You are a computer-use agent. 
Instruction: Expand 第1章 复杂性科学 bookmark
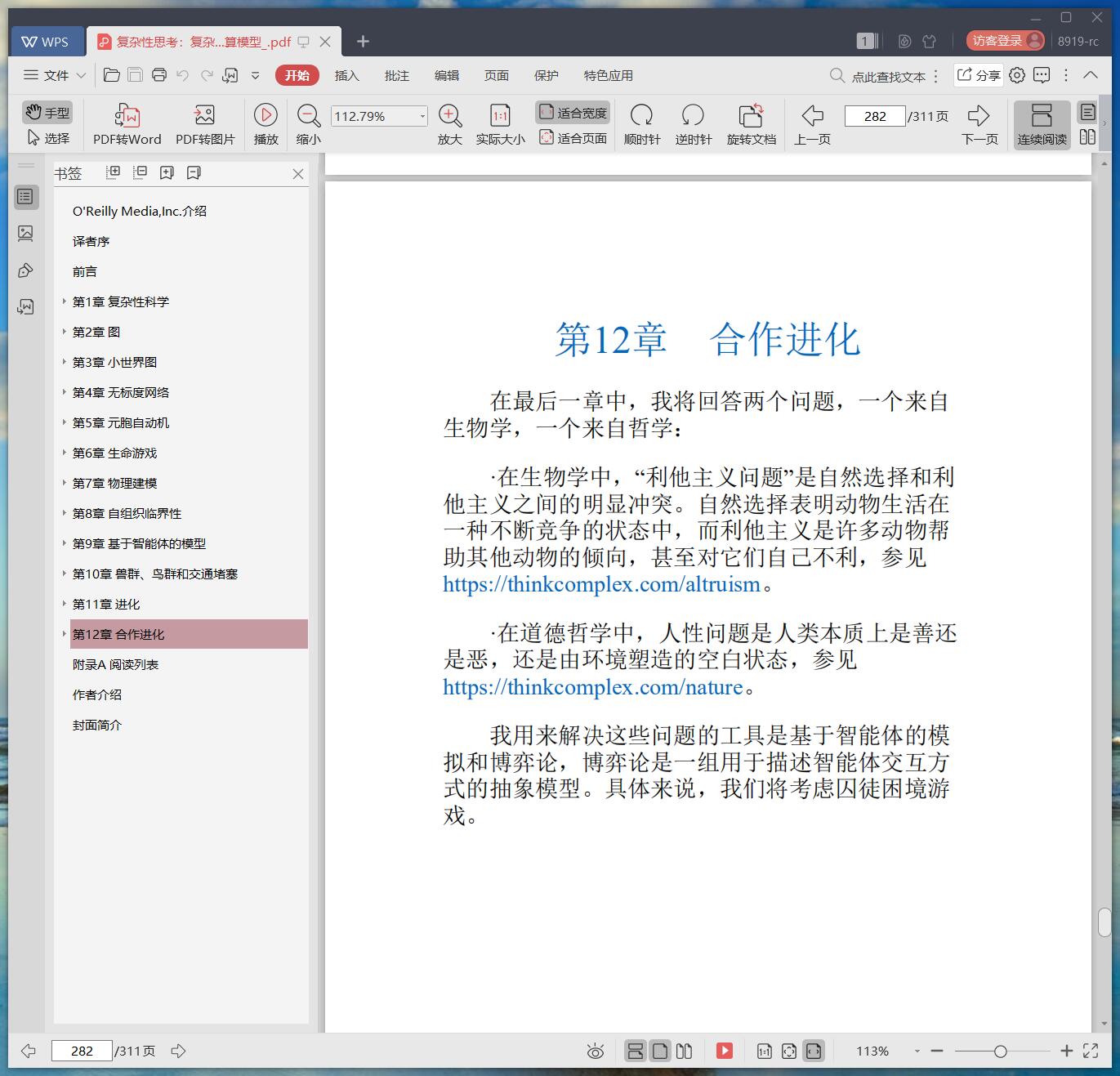[x=65, y=301]
